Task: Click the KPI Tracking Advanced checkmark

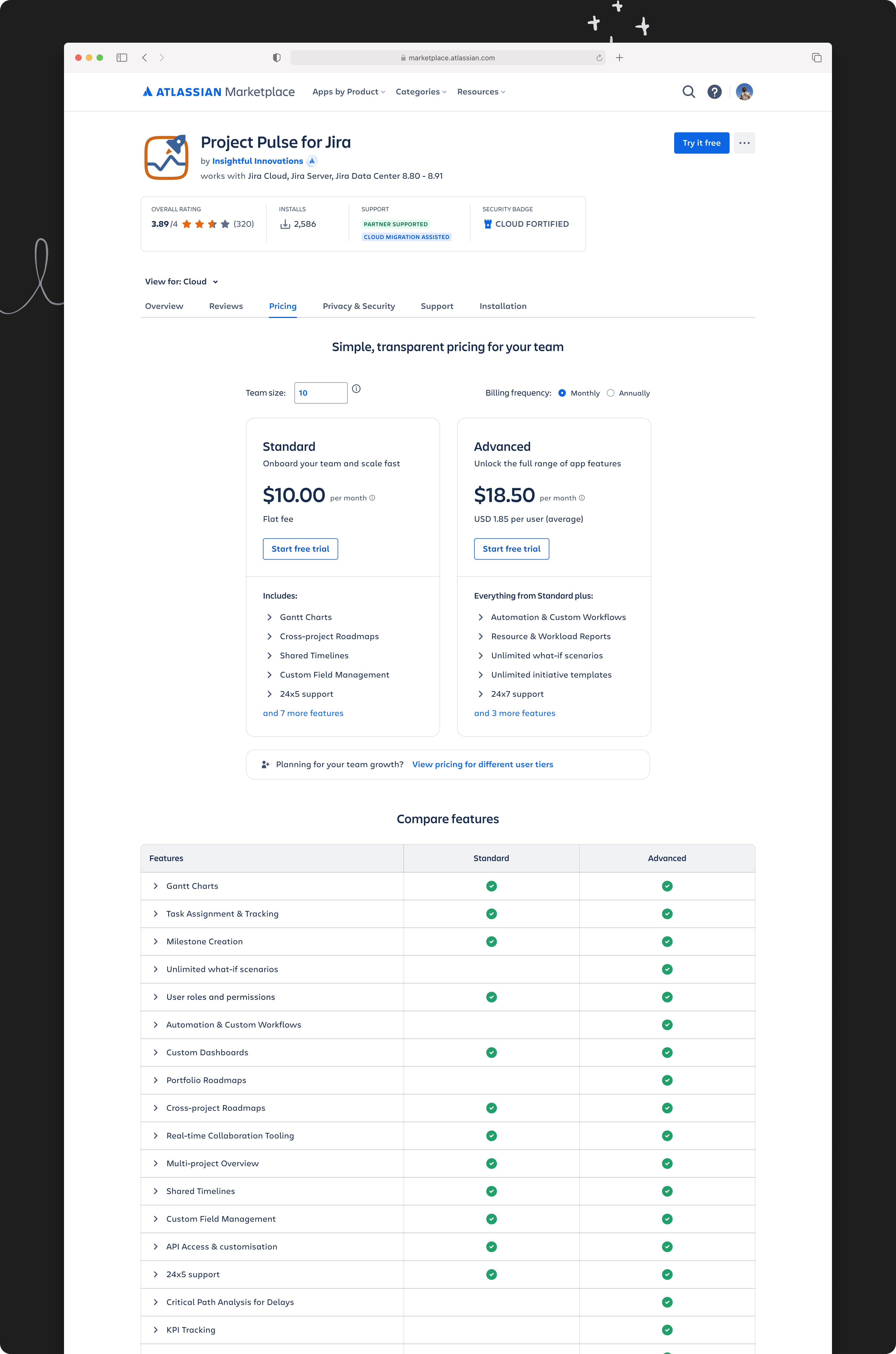Action: (x=667, y=1330)
